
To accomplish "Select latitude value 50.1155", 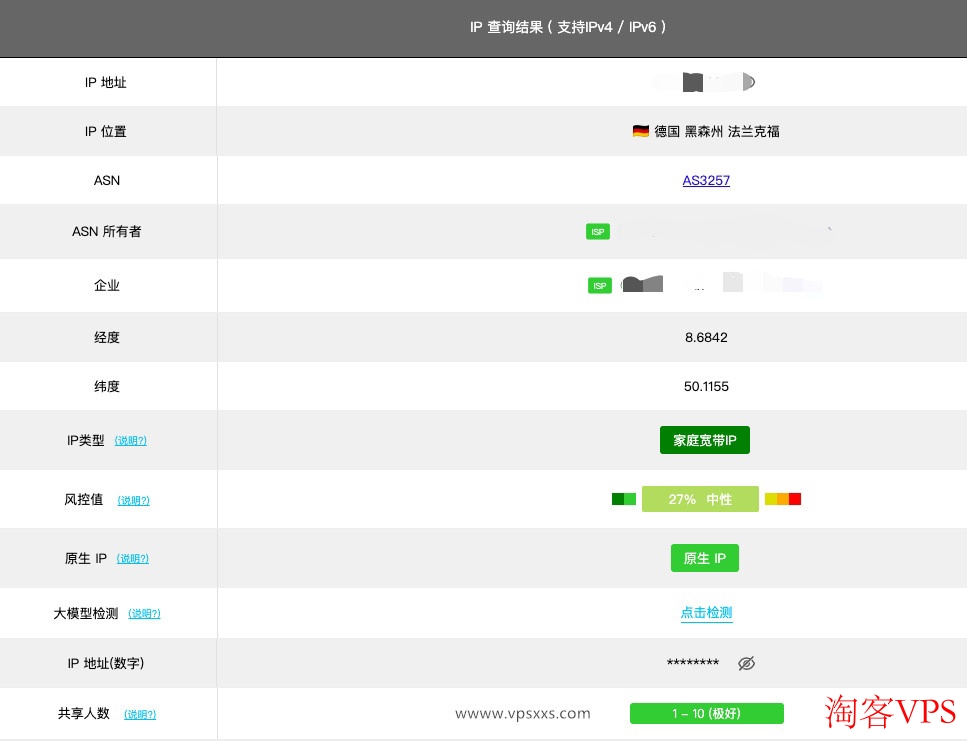I will pos(706,386).
